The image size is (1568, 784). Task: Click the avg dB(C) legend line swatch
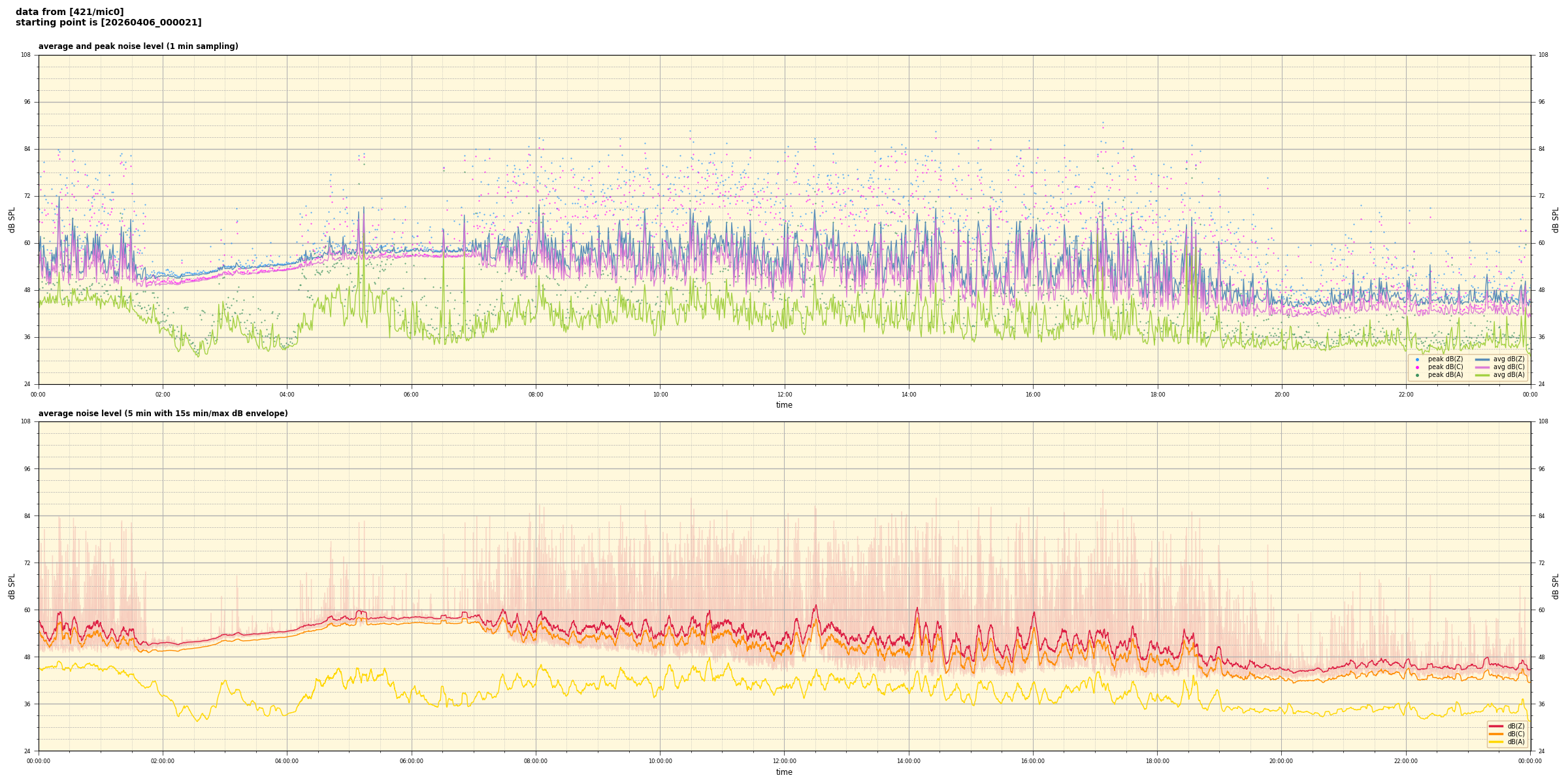pyautogui.click(x=1482, y=367)
